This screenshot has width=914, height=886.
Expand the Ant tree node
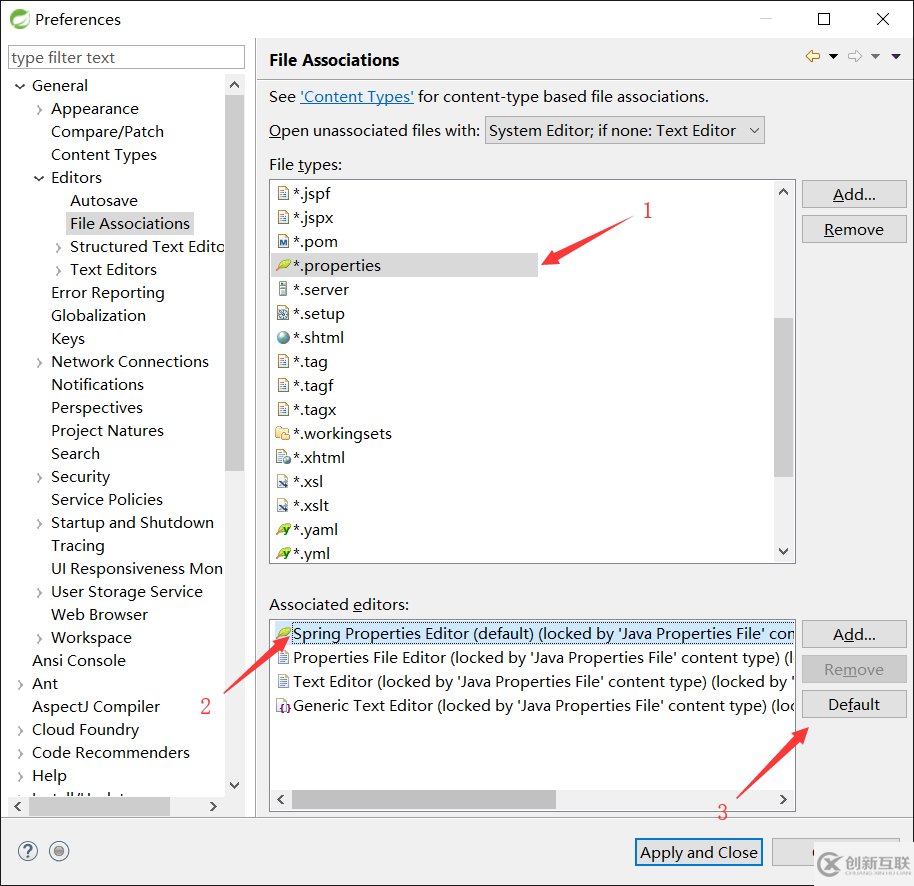pos(20,684)
